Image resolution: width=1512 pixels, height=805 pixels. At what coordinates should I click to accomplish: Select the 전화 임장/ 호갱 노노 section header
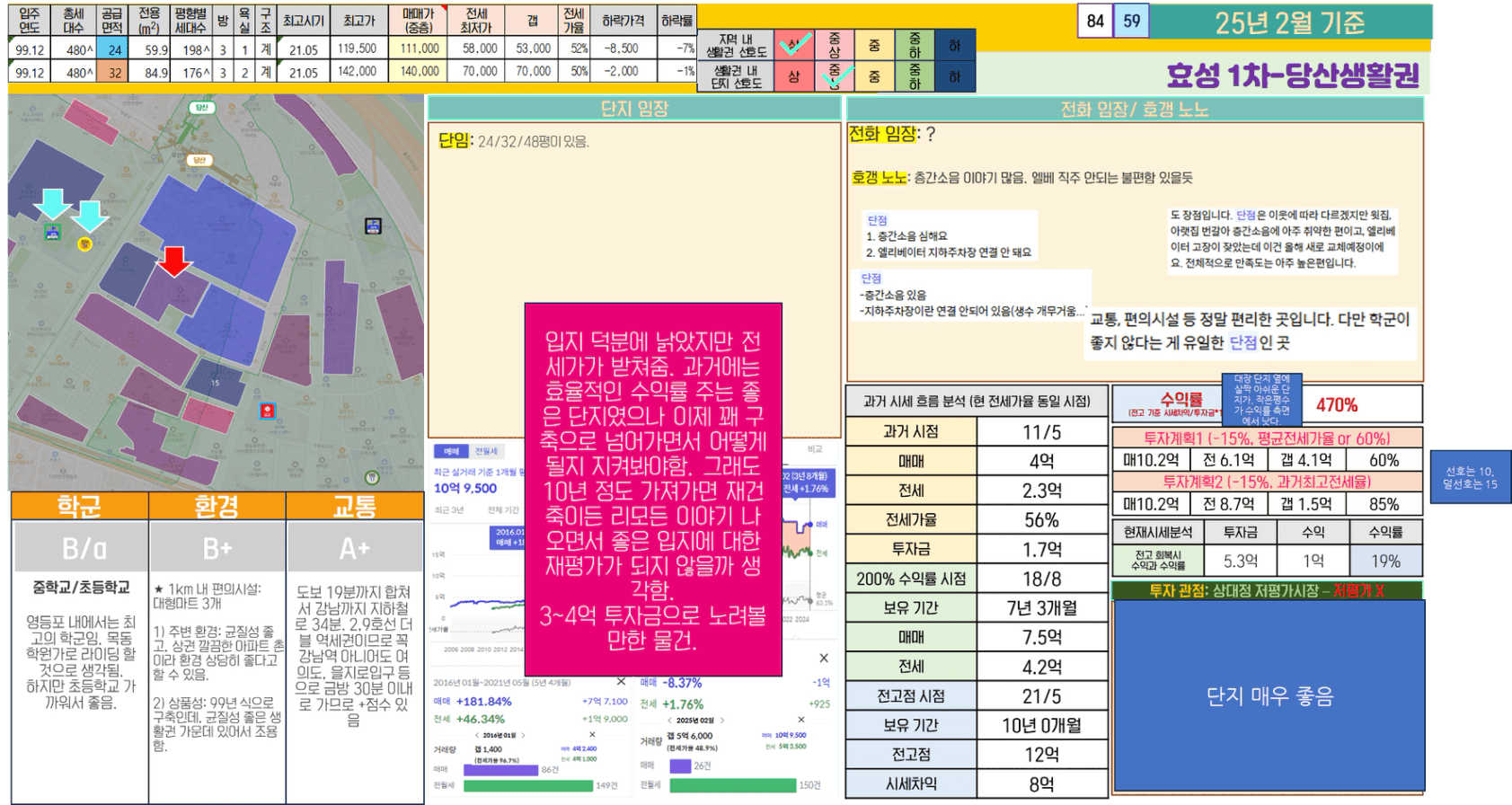(x=1135, y=109)
